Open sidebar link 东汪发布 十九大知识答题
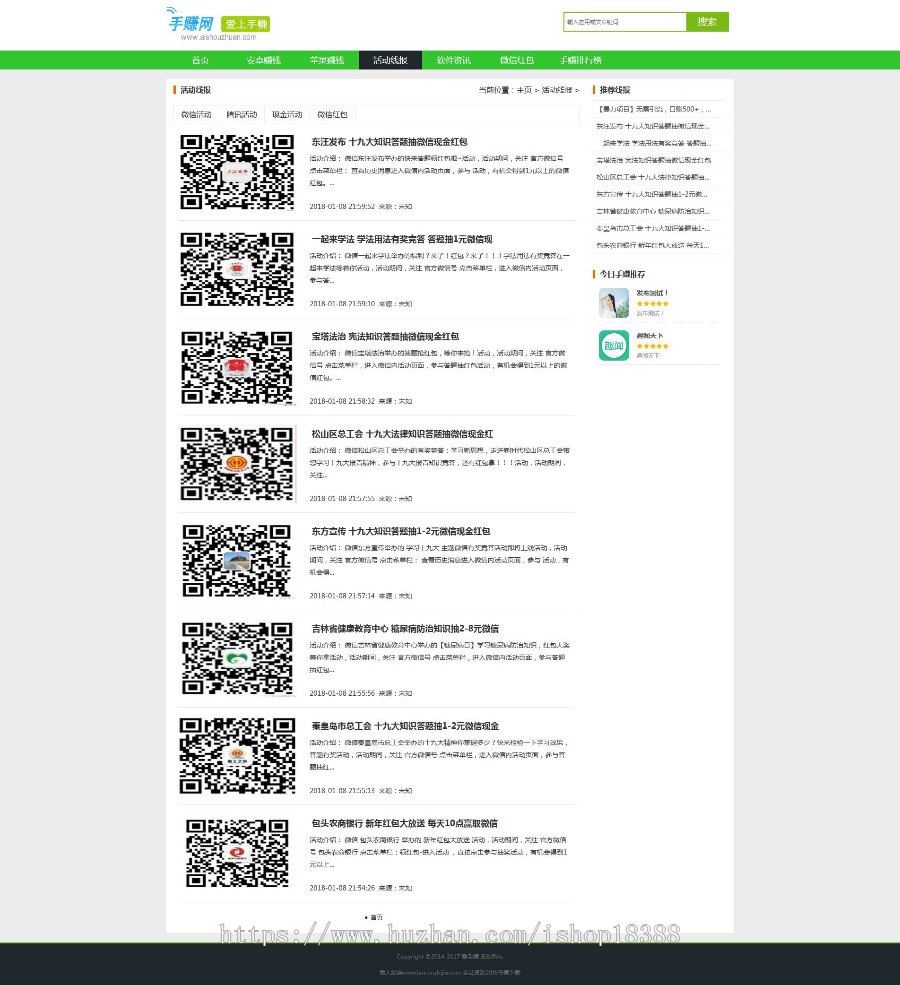The height and width of the screenshot is (985, 900). [x=654, y=126]
